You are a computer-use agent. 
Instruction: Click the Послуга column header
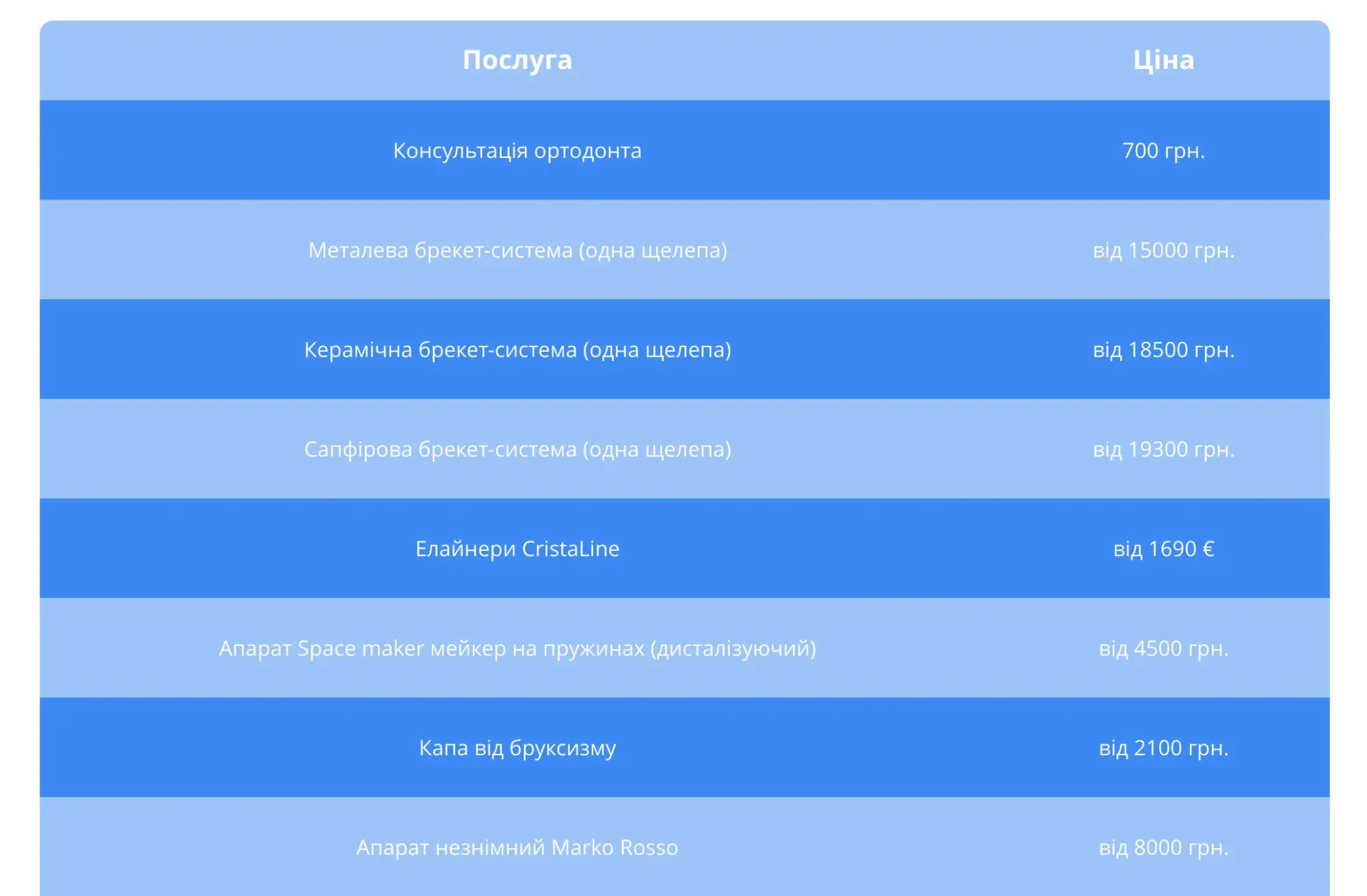(x=517, y=60)
